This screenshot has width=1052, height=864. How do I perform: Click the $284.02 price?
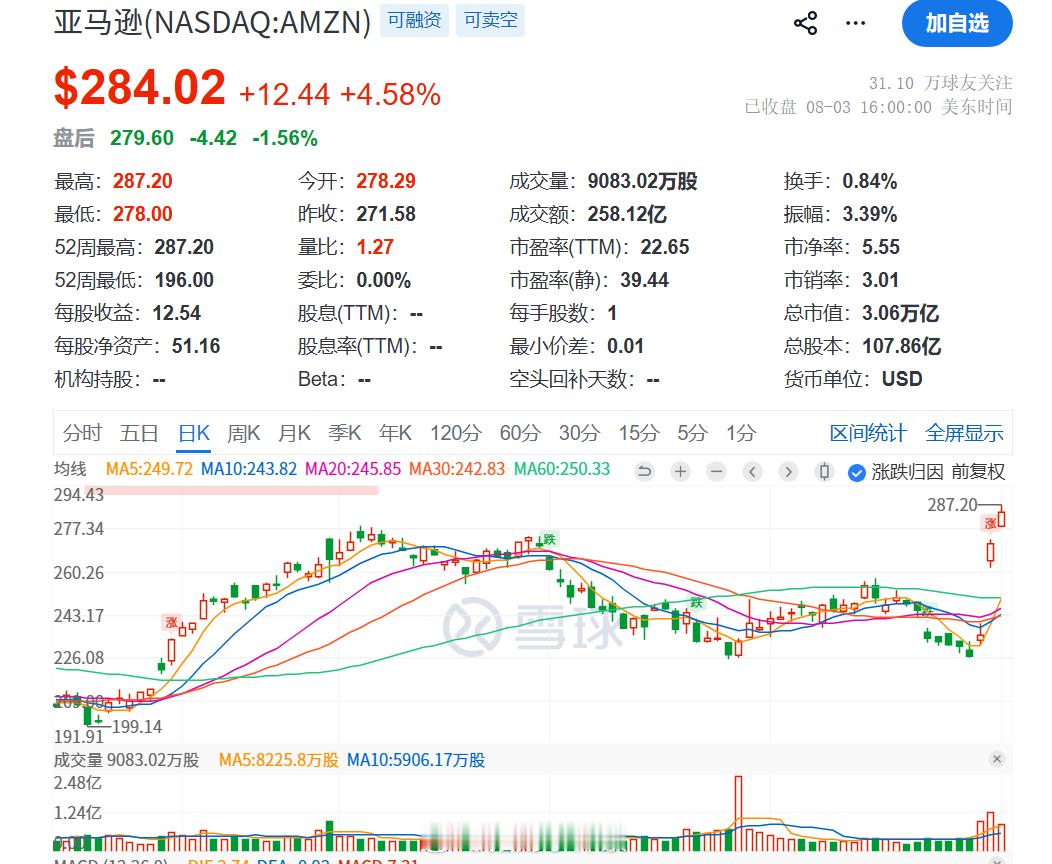click(140, 87)
